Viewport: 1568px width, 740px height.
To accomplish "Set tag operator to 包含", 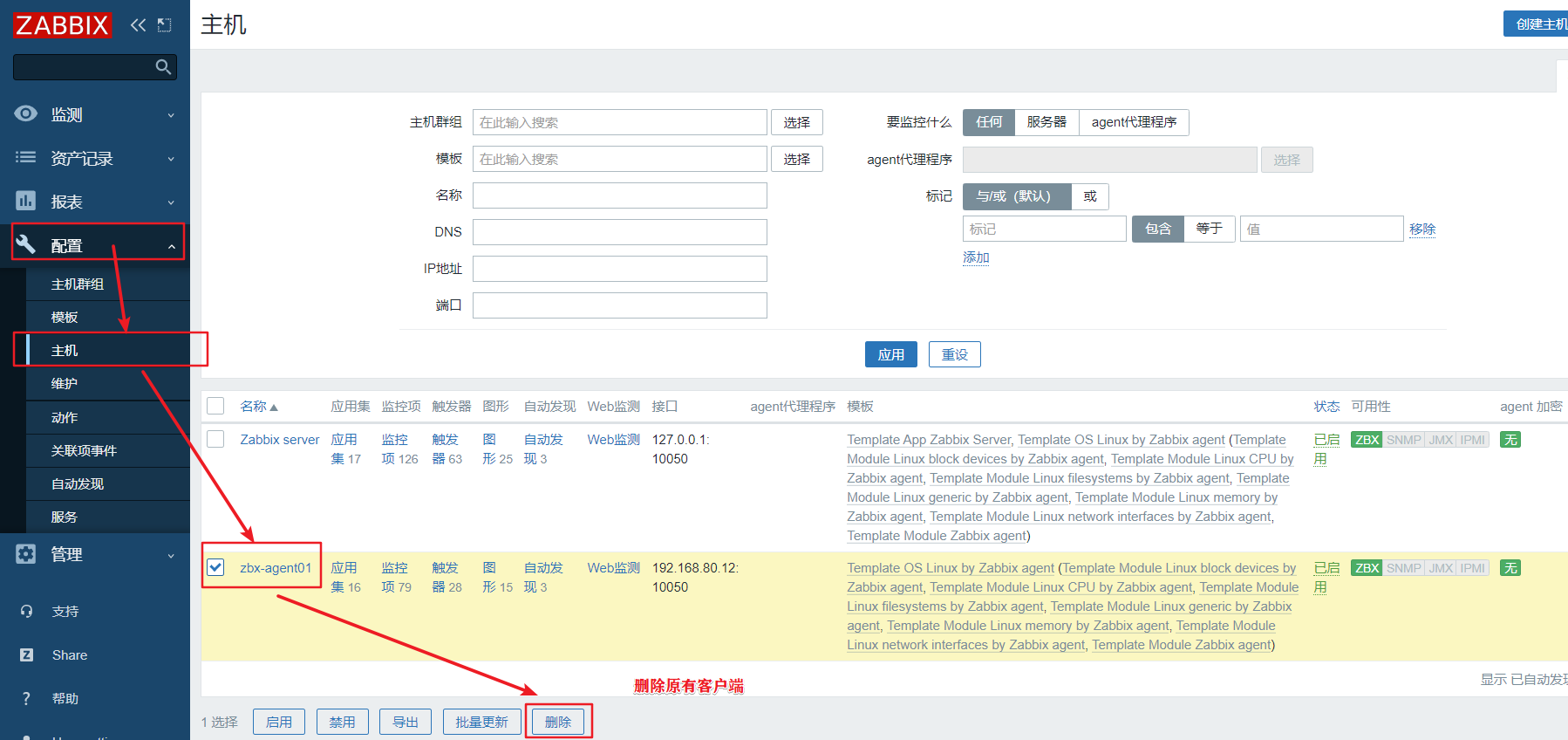I will click(x=1158, y=229).
